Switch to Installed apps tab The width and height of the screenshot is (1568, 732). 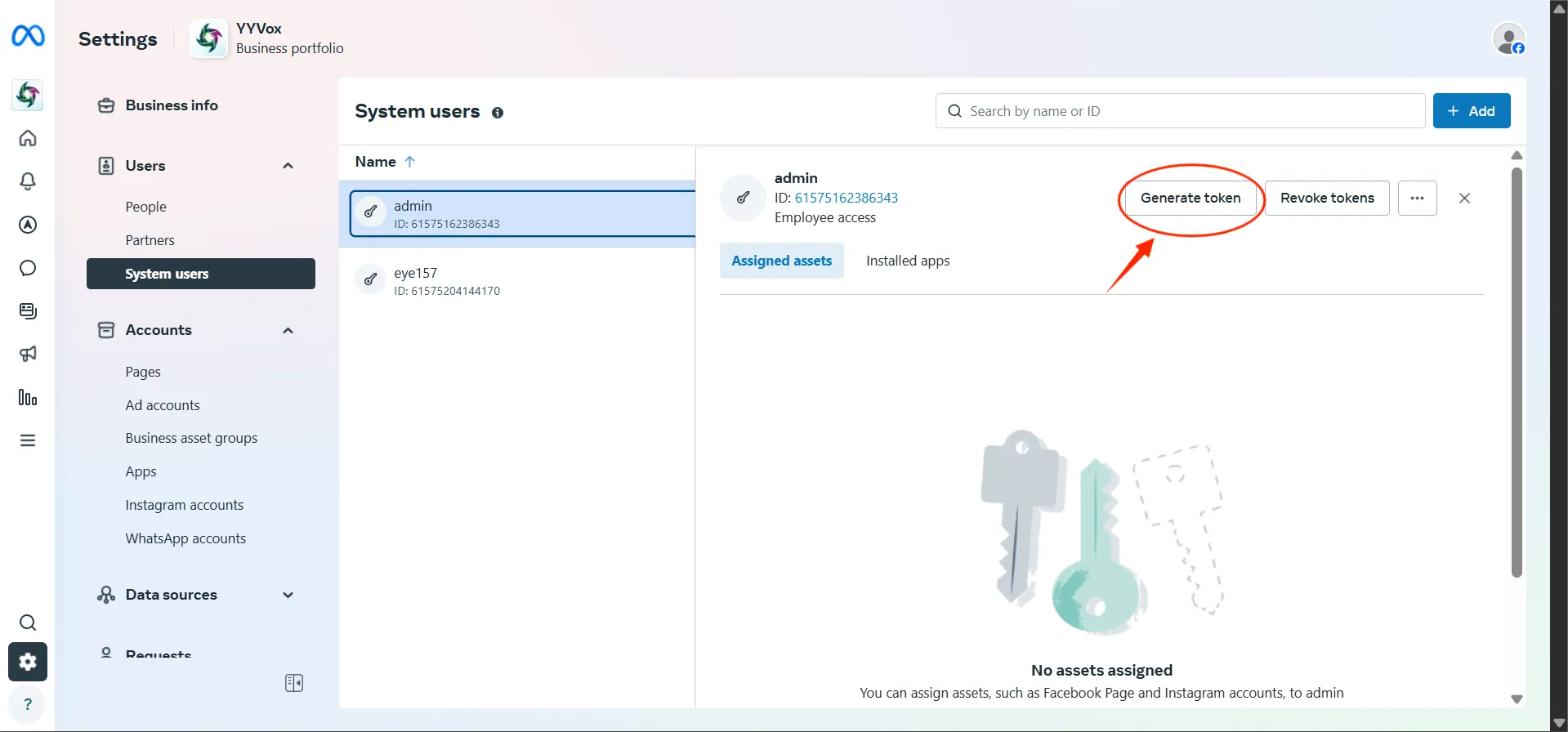pyautogui.click(x=908, y=261)
